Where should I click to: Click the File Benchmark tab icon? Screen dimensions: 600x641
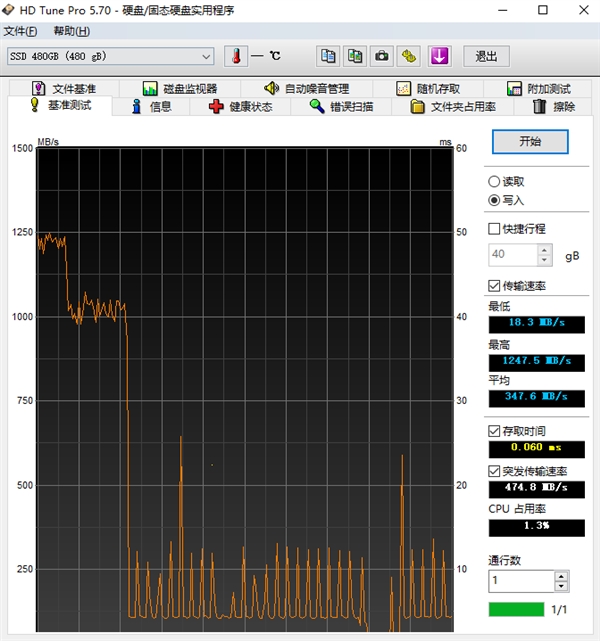tap(38, 88)
